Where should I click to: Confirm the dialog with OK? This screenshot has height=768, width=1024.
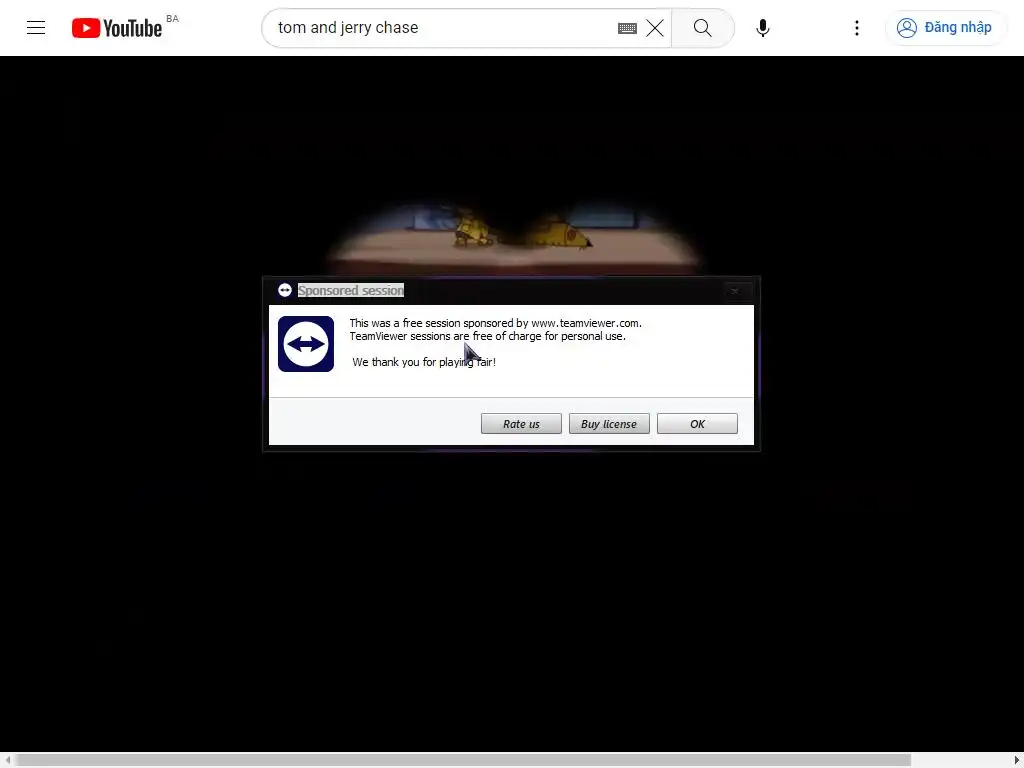pyautogui.click(x=697, y=424)
